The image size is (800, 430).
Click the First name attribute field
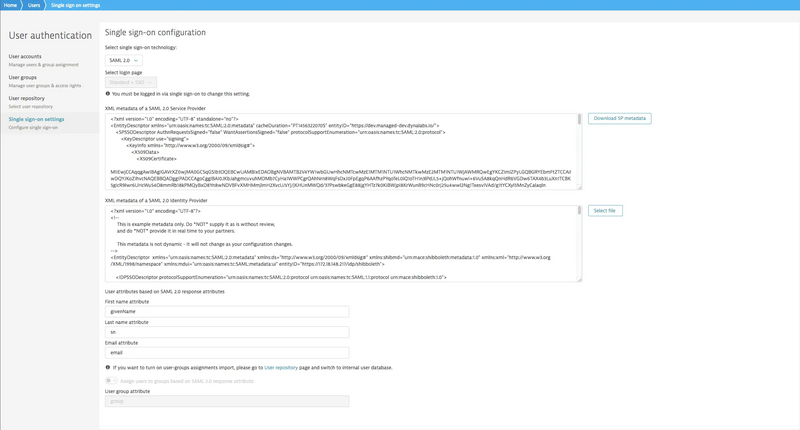point(227,311)
